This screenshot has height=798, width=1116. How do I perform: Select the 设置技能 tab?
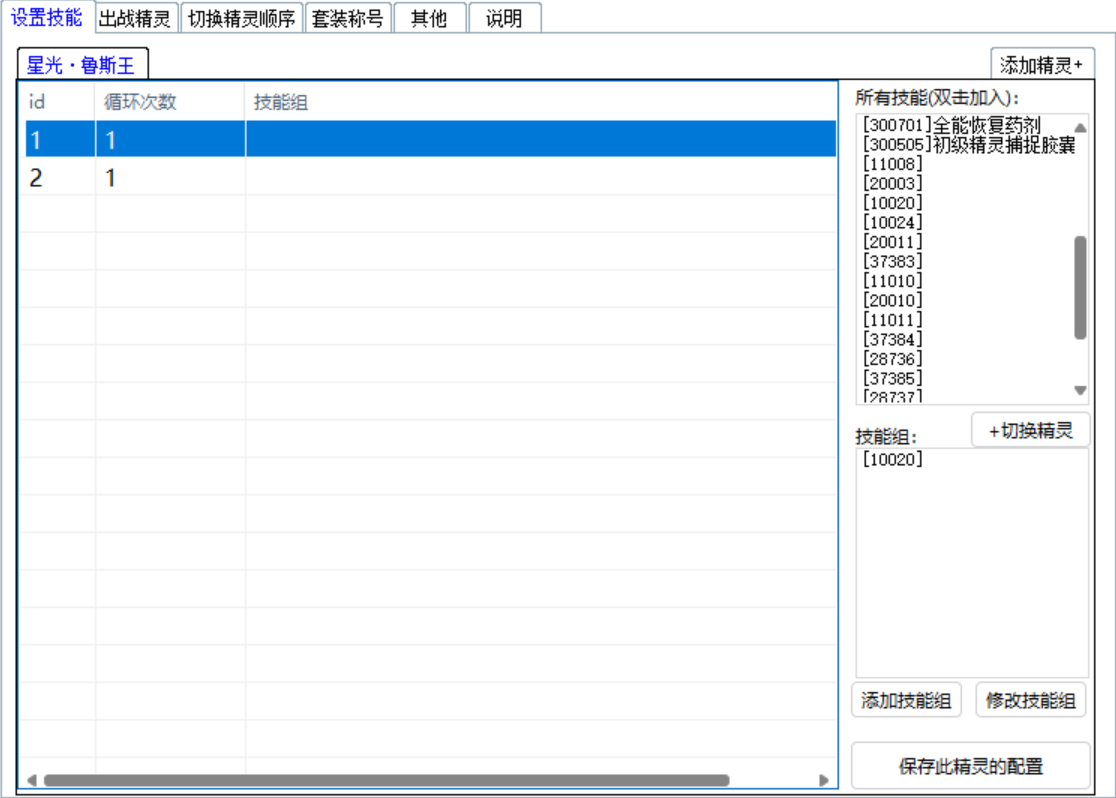coord(47,17)
